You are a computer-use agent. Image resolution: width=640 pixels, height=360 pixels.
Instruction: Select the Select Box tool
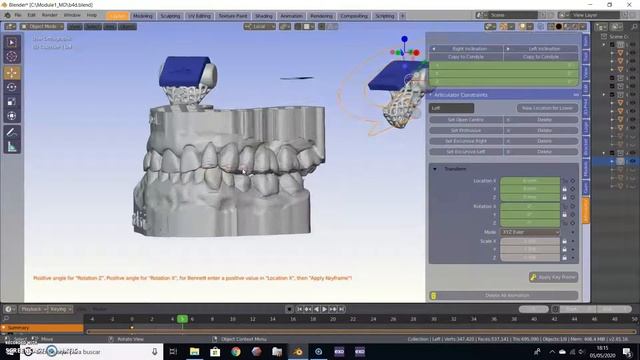point(12,42)
